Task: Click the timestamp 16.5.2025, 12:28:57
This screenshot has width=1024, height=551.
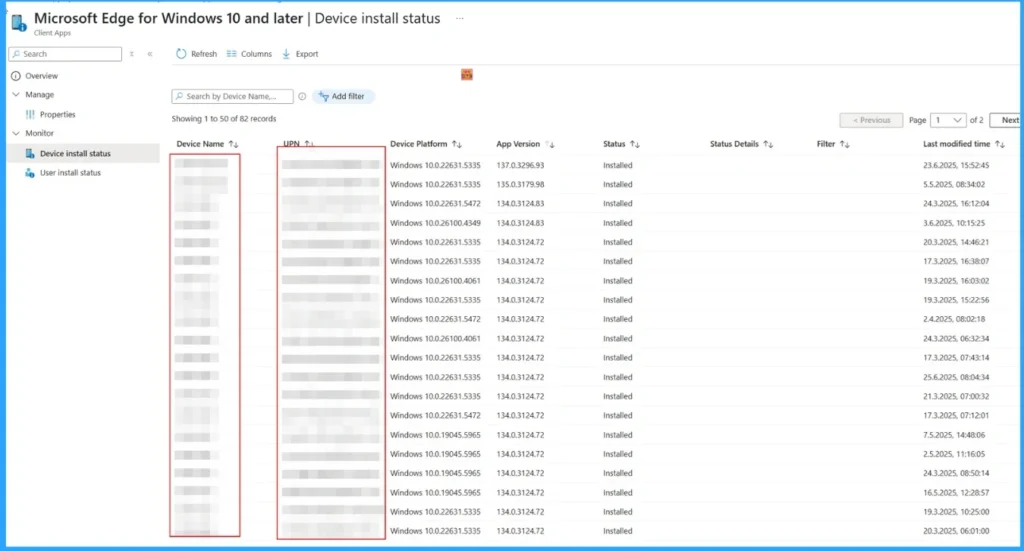Action: 956,492
